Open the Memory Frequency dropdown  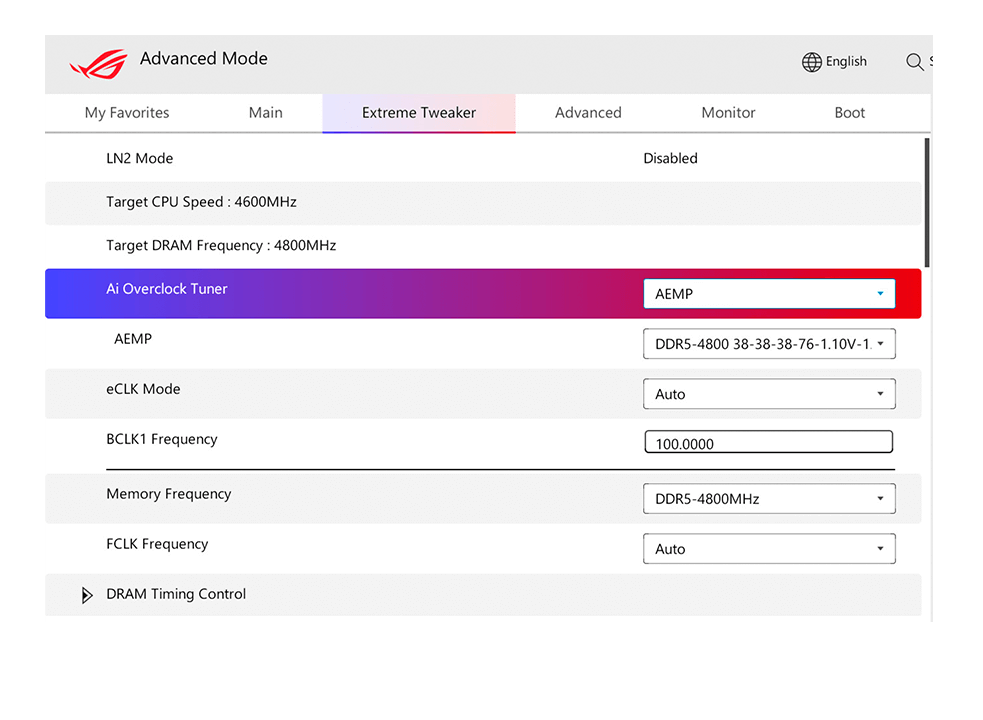pyautogui.click(x=768, y=499)
